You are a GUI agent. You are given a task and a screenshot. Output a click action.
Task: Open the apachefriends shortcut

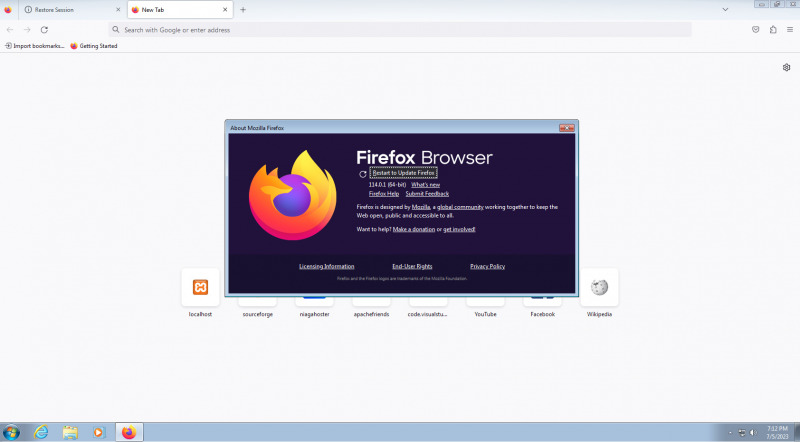click(x=371, y=306)
